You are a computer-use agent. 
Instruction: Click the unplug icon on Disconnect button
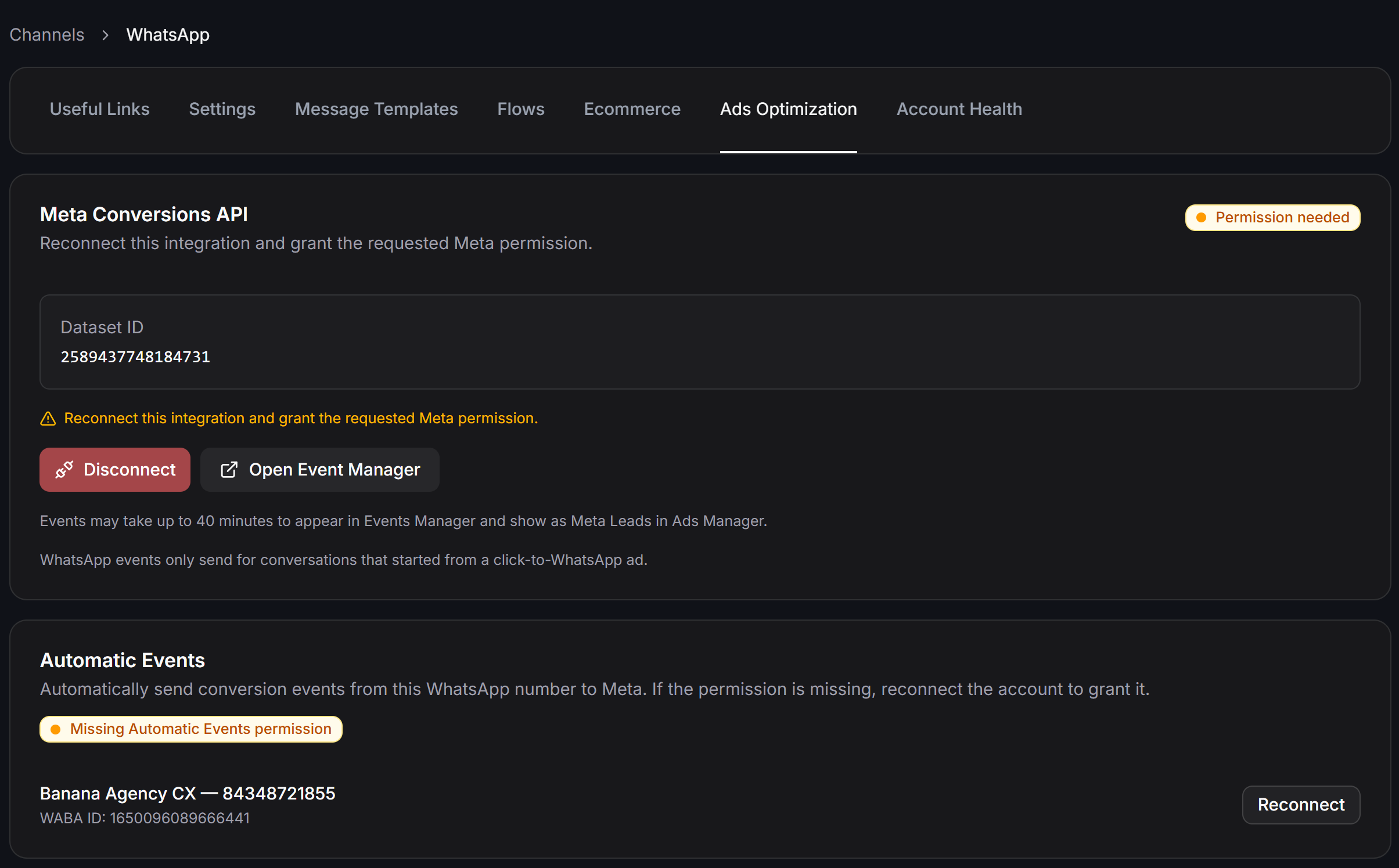pos(64,470)
